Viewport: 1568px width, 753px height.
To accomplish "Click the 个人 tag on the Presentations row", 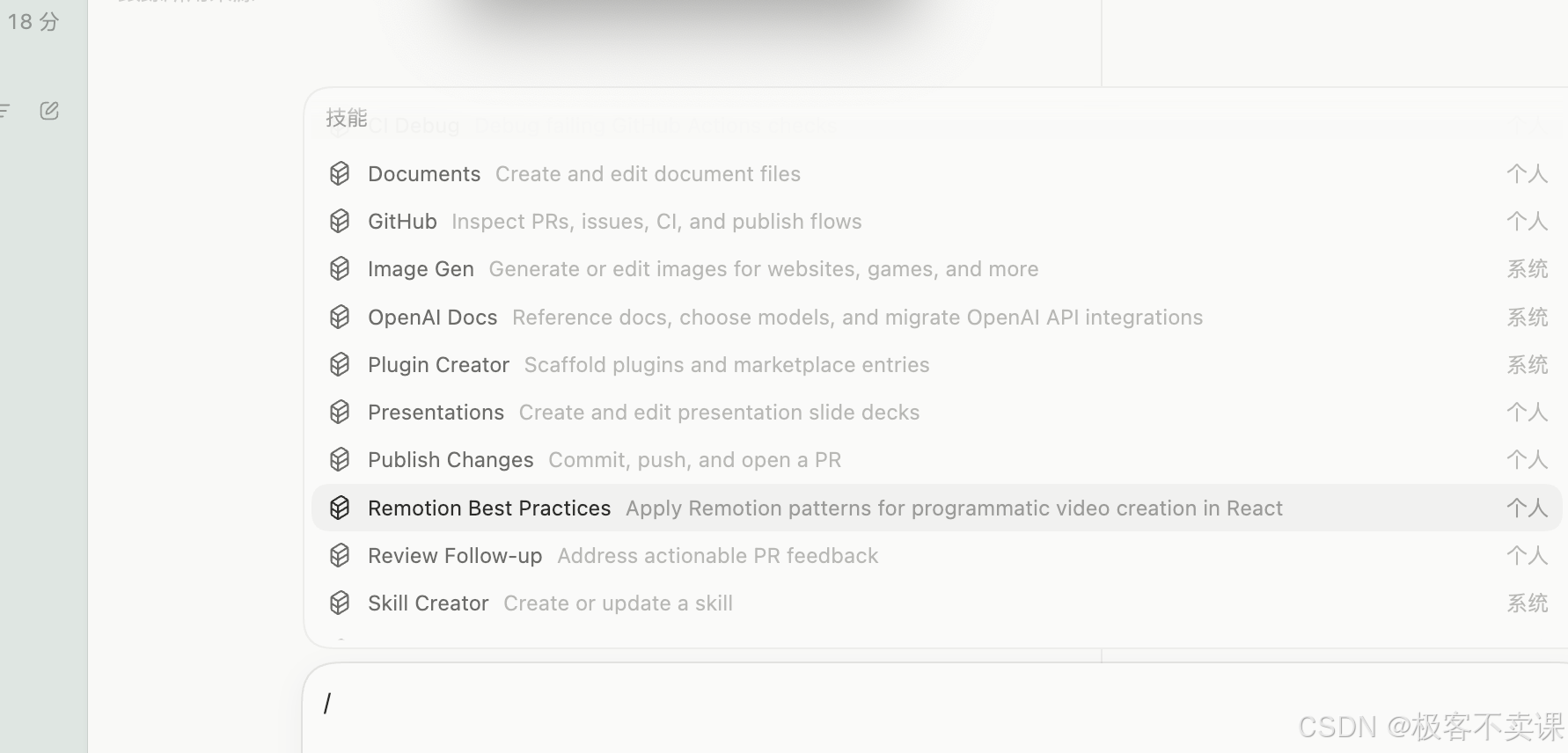I will [1527, 412].
